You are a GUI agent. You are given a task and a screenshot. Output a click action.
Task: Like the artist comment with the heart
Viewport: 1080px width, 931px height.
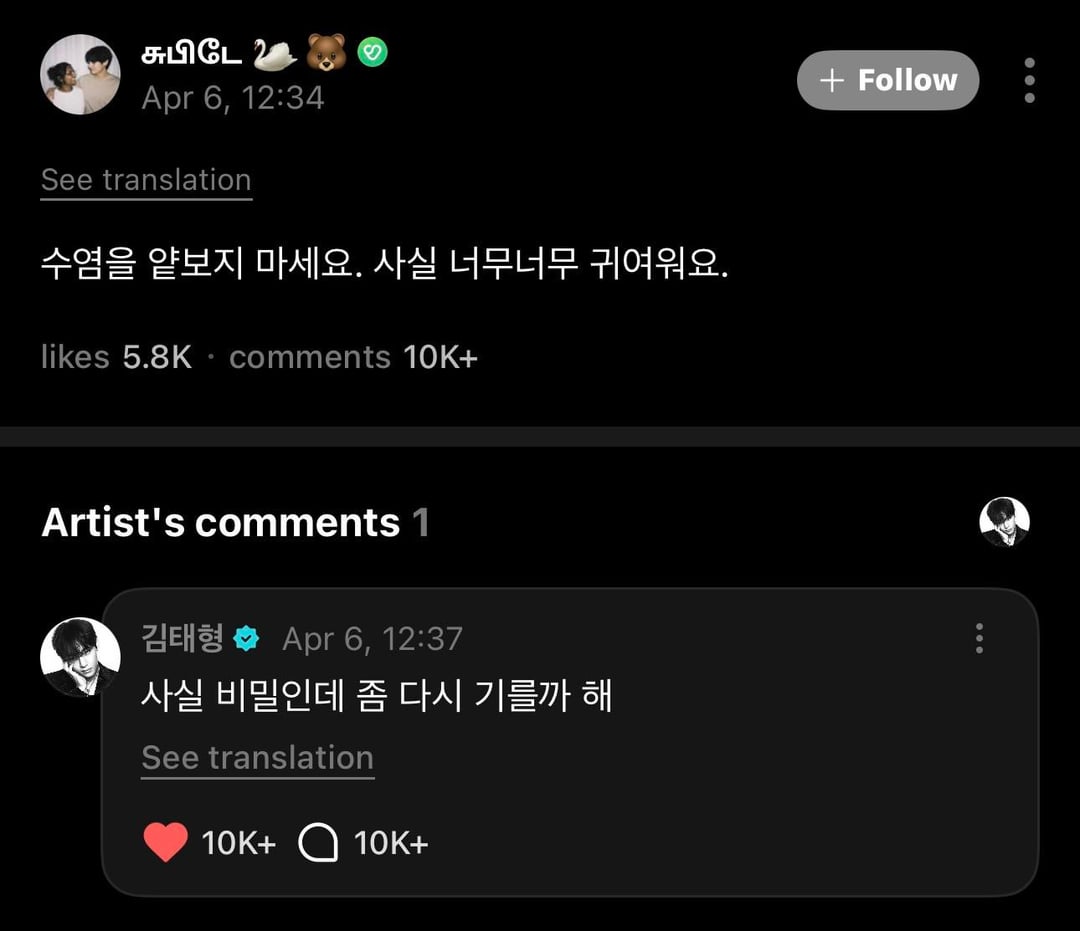pyautogui.click(x=165, y=843)
